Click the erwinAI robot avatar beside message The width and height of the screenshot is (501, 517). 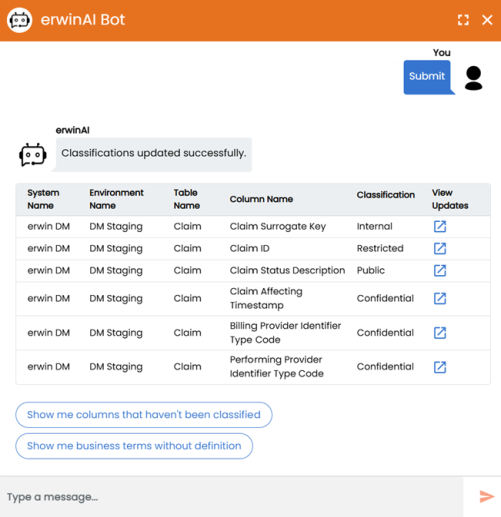tap(33, 155)
